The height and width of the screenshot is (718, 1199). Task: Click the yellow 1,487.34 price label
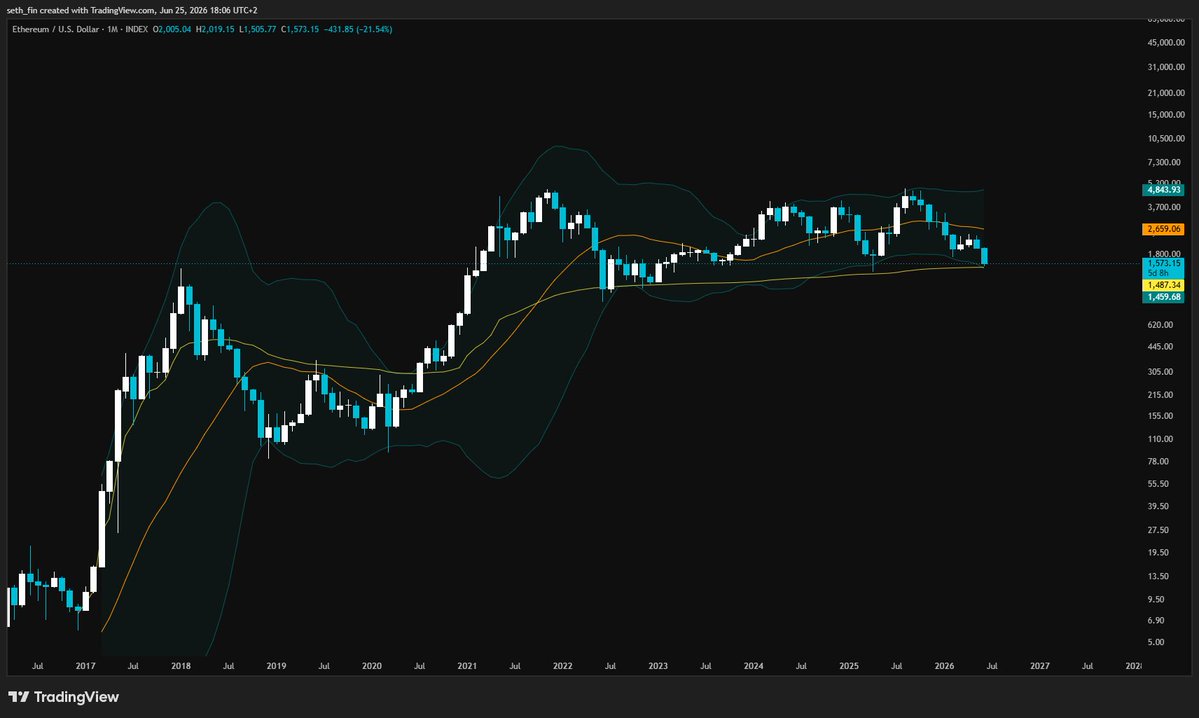1163,285
